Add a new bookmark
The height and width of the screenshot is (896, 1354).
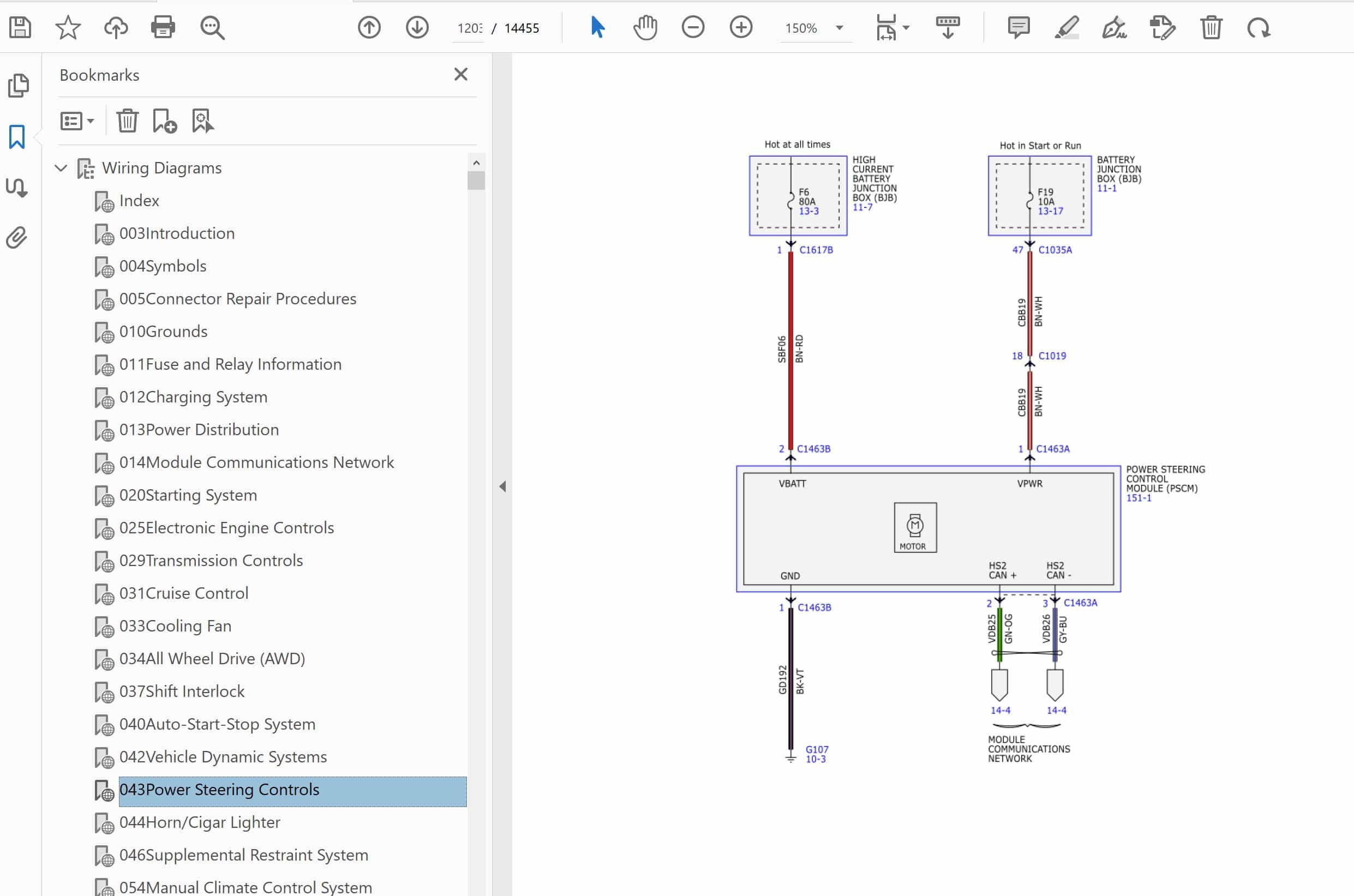pyautogui.click(x=165, y=121)
